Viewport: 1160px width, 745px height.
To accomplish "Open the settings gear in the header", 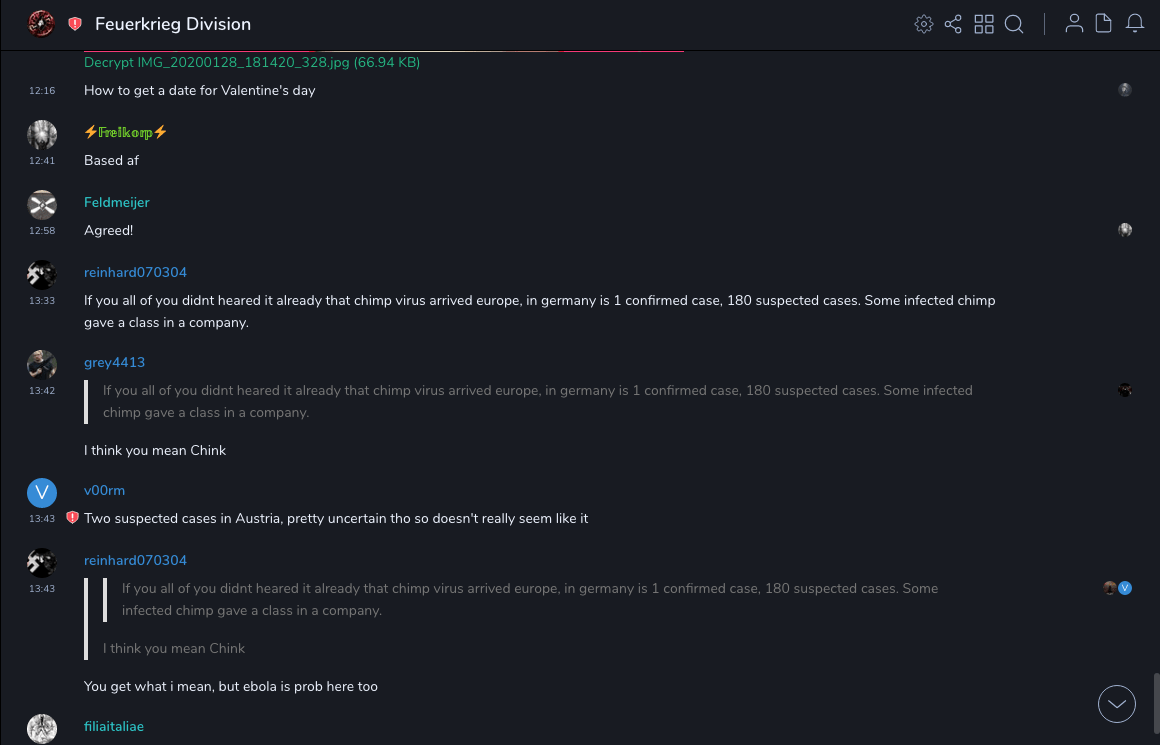I will 924,24.
